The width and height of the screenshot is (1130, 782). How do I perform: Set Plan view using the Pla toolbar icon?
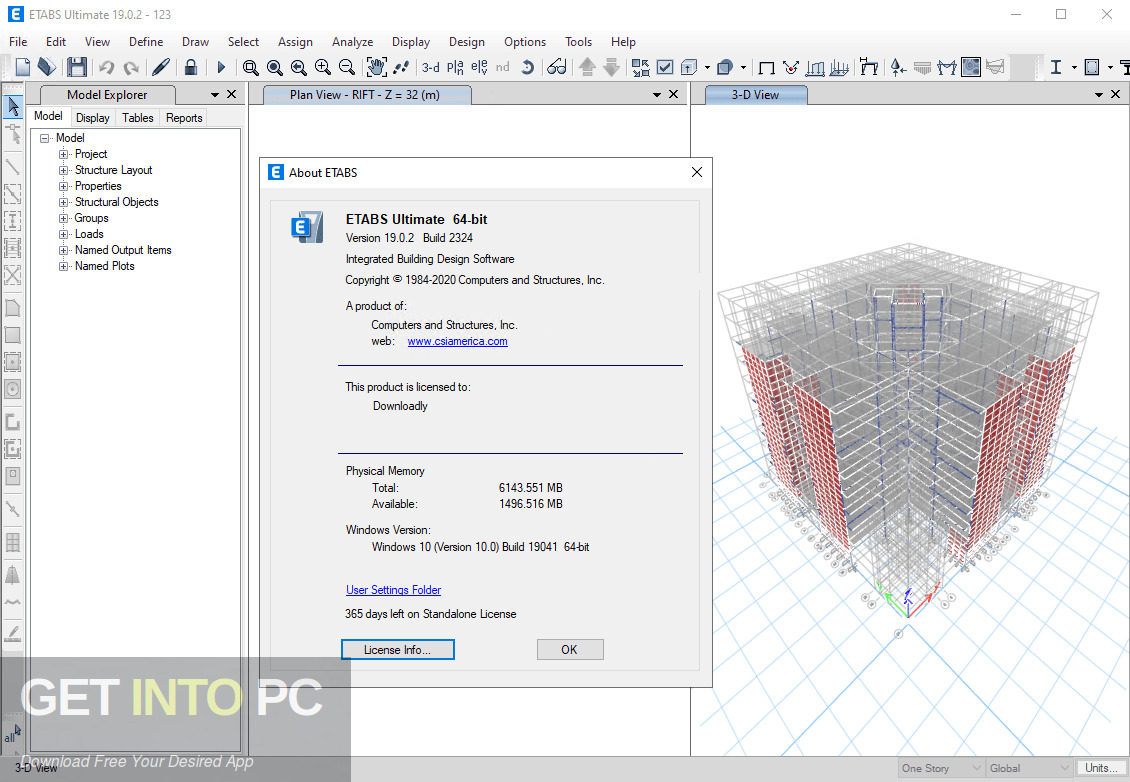point(455,67)
